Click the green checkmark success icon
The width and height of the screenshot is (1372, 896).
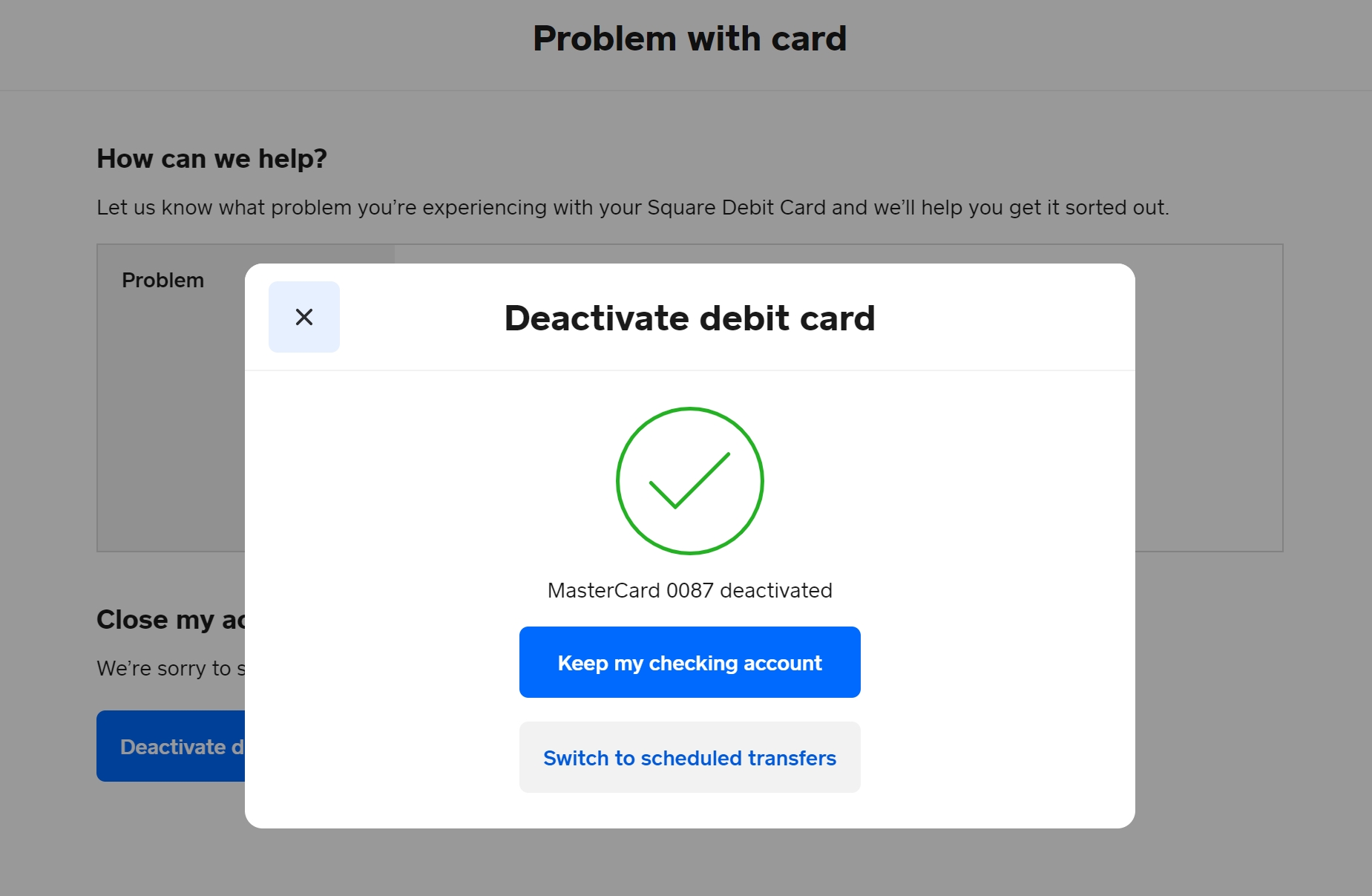click(689, 481)
